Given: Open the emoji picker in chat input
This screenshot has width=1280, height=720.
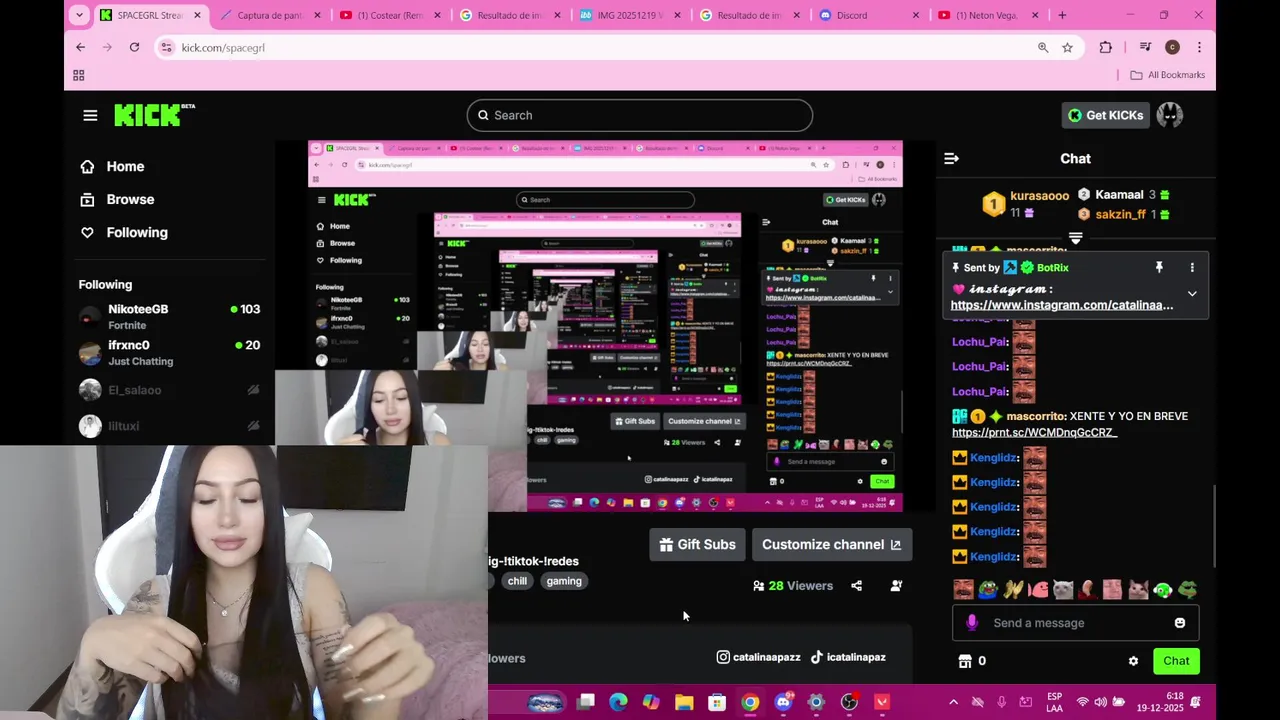Looking at the screenshot, I should [x=1180, y=623].
